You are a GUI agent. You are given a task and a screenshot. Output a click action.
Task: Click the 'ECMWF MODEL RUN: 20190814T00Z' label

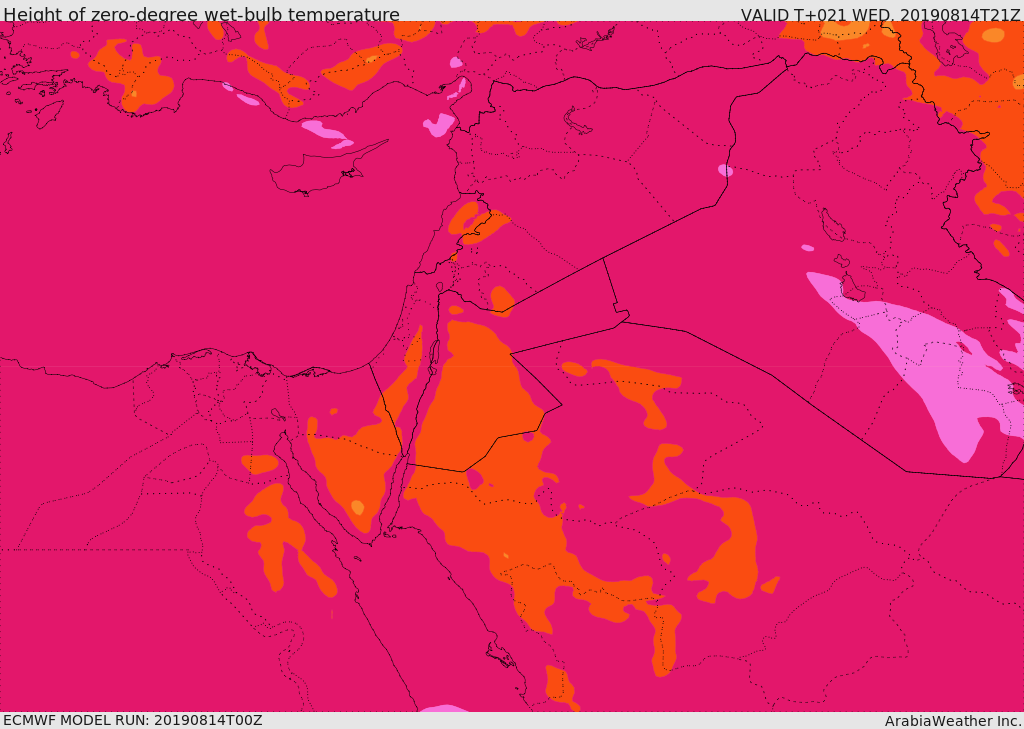pyautogui.click(x=133, y=720)
